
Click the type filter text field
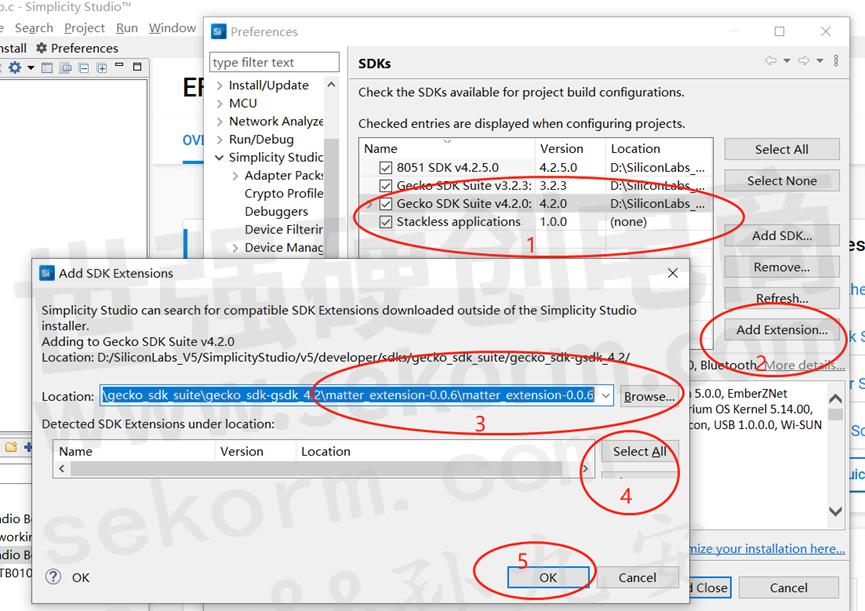coord(274,62)
